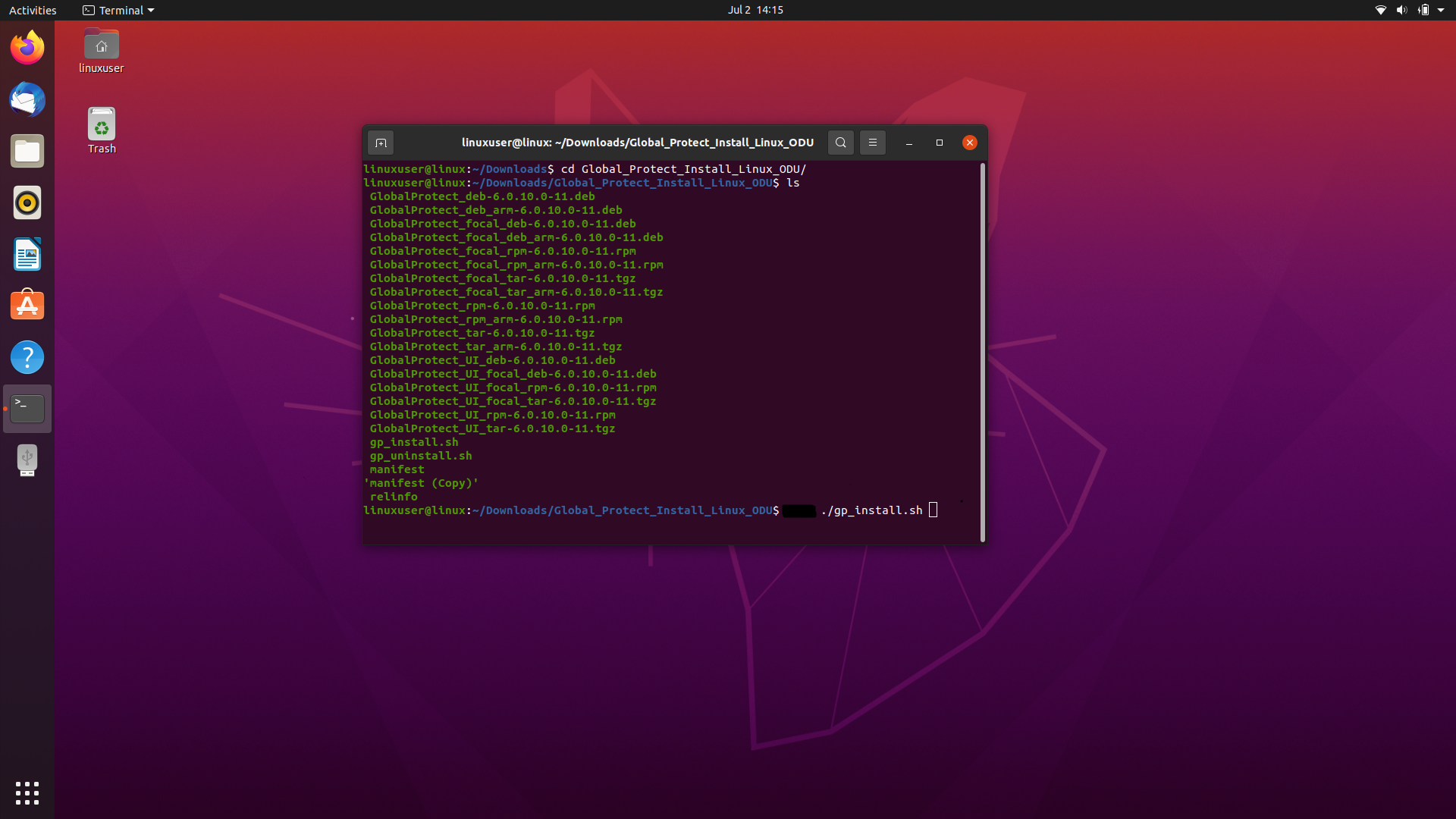This screenshot has height=819, width=1456.
Task: Select the Trash icon on desktop
Action: tap(102, 130)
